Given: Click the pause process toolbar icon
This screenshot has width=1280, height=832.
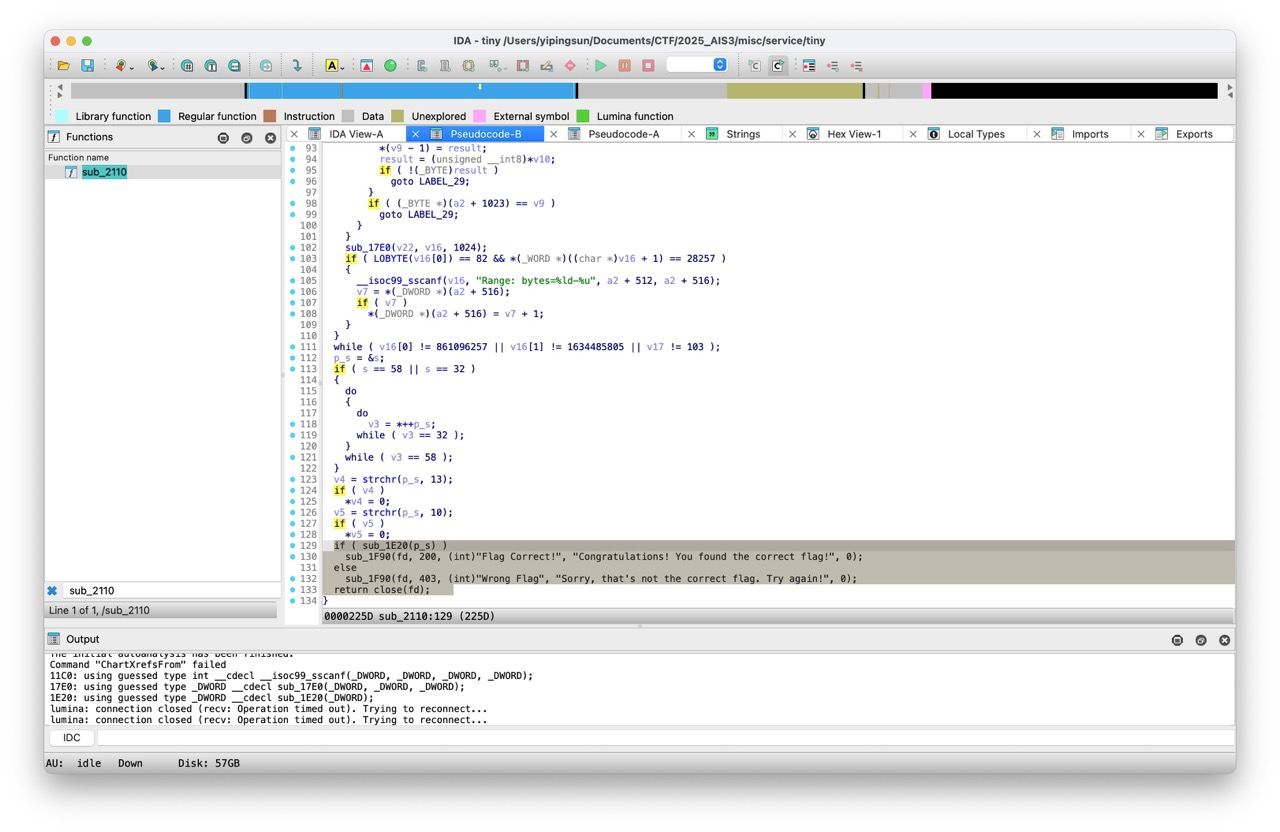Looking at the screenshot, I should [x=624, y=66].
